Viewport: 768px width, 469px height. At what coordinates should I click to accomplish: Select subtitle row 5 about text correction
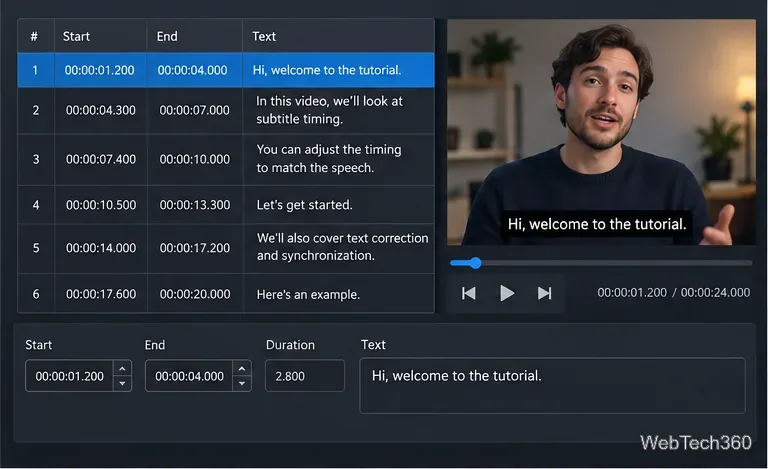coord(226,248)
